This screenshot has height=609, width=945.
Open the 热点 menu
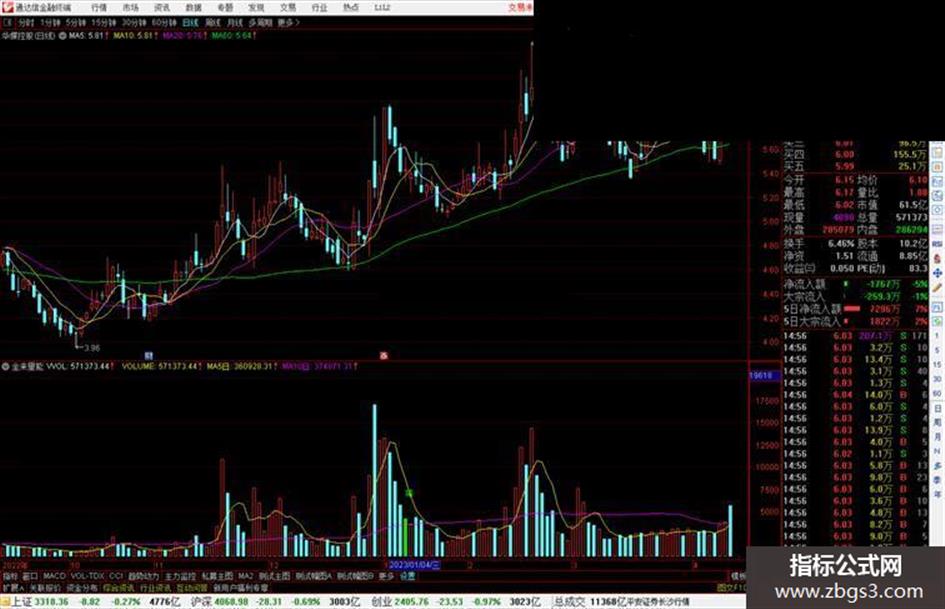click(351, 7)
